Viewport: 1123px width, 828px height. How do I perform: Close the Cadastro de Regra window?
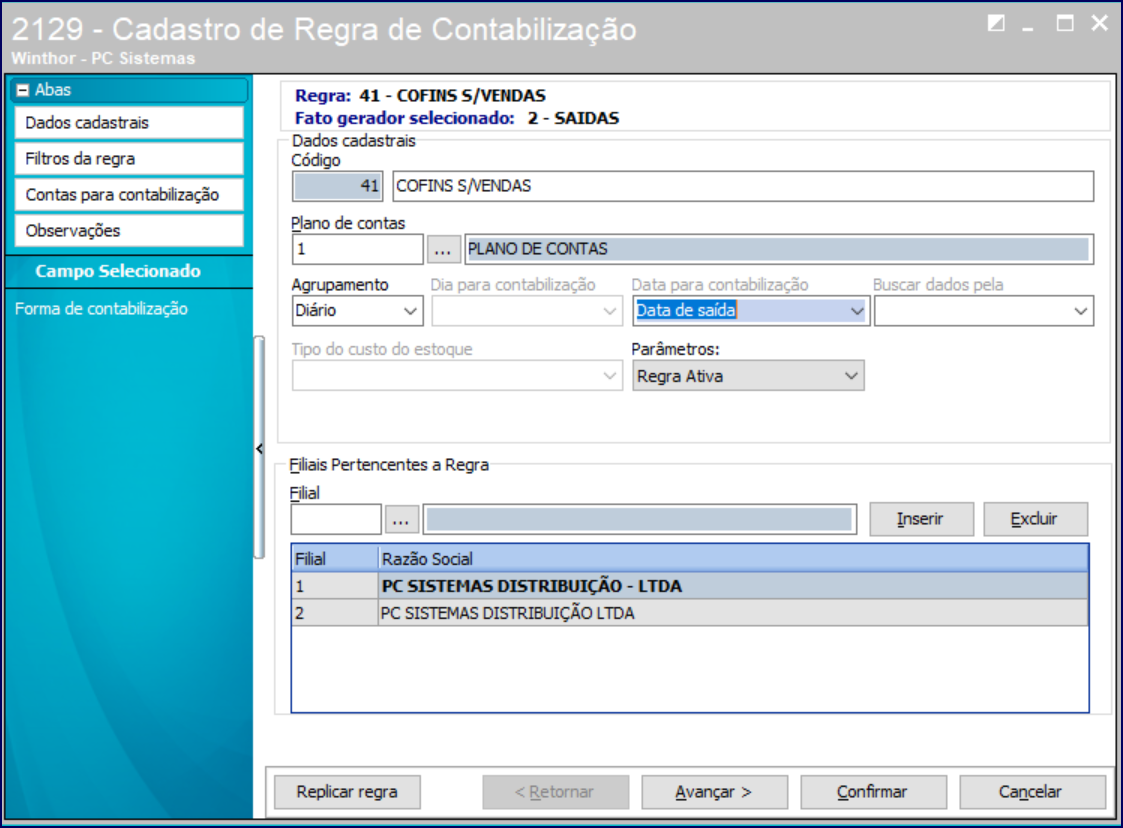point(1100,24)
